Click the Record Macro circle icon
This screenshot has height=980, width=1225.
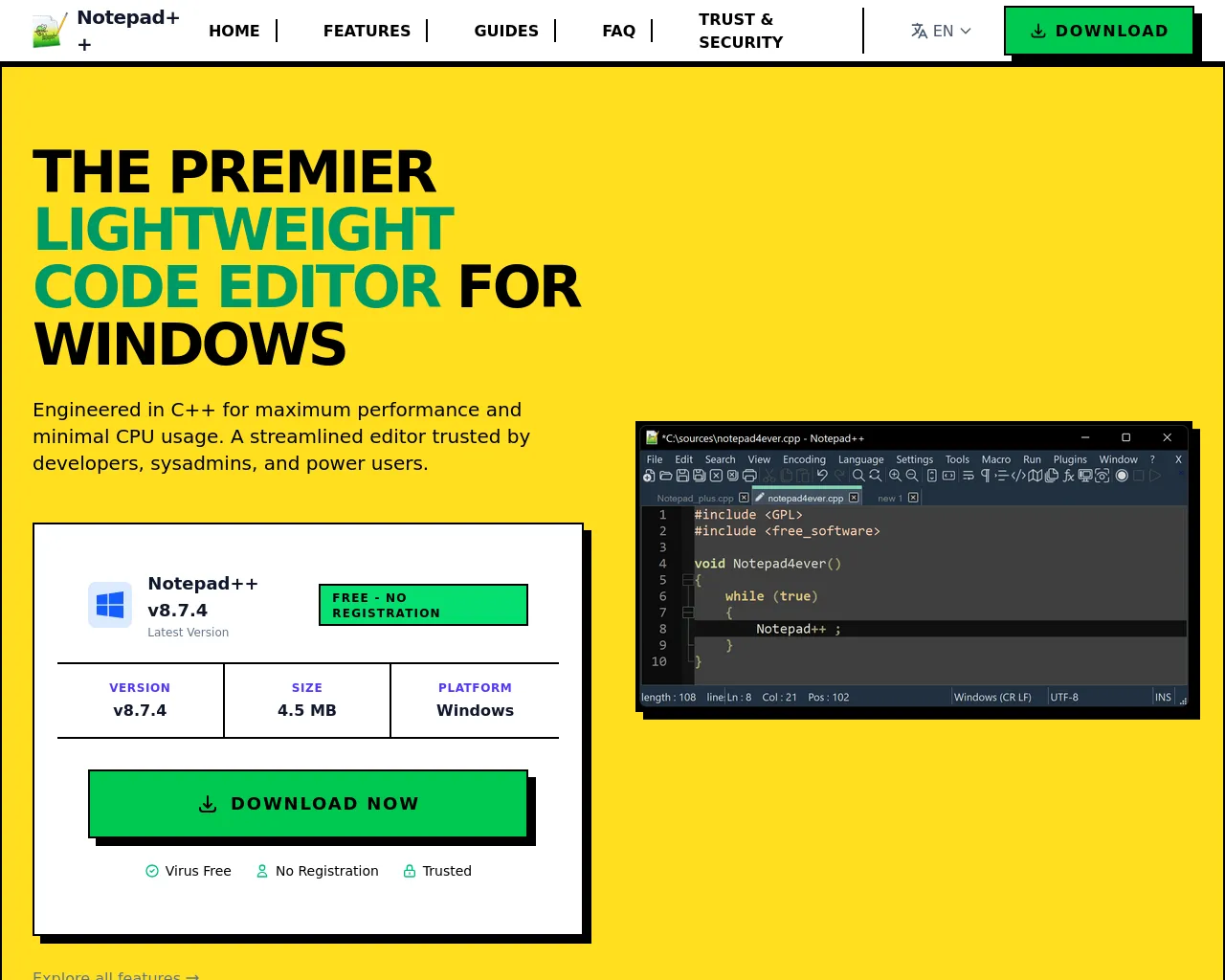click(1122, 476)
